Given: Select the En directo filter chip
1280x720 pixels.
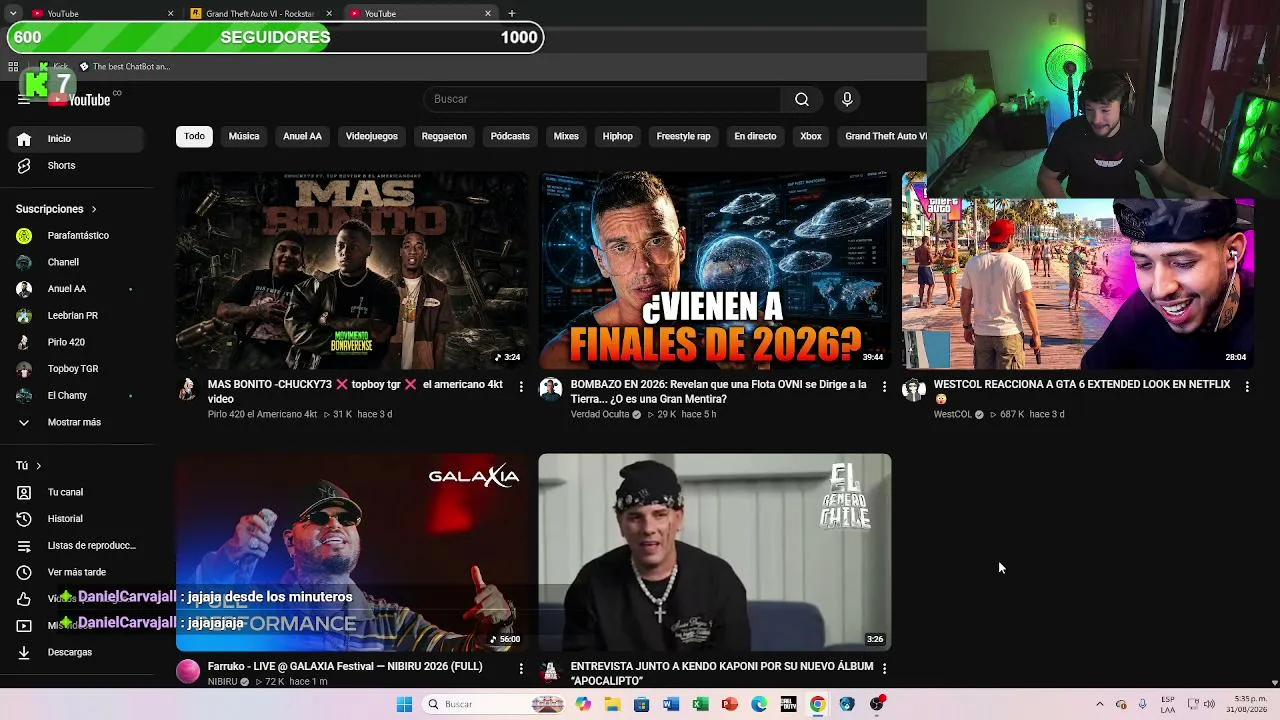Looking at the screenshot, I should (755, 136).
